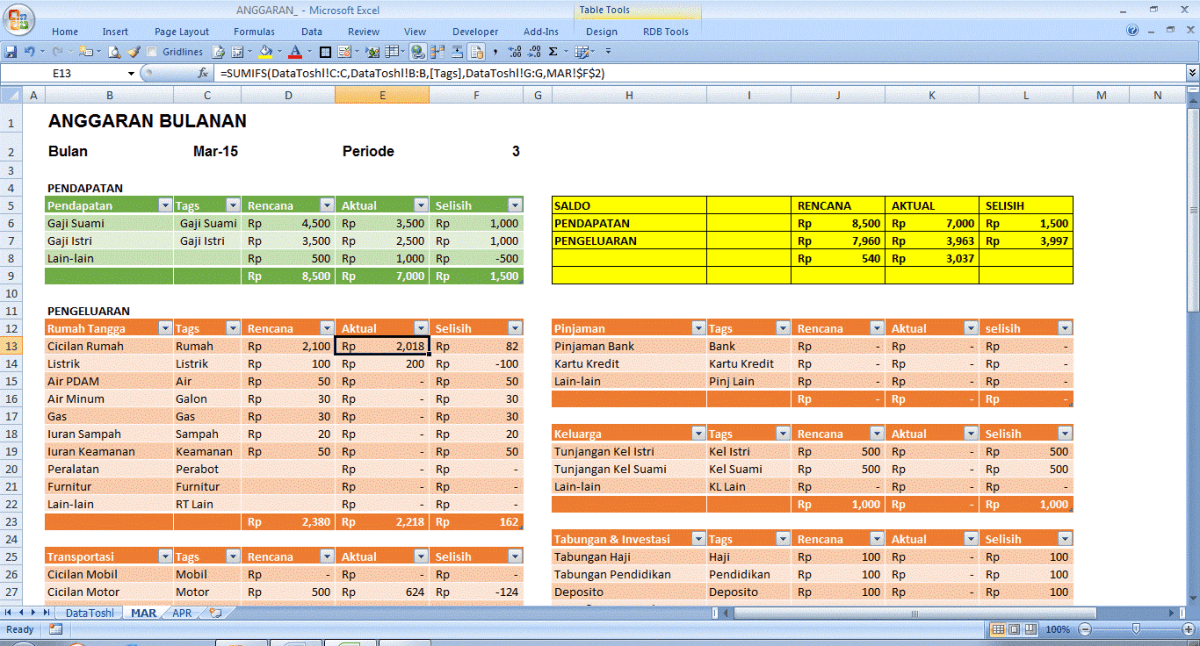1200x646 pixels.
Task: Switch to Page Layout view icon
Action: [1015, 630]
